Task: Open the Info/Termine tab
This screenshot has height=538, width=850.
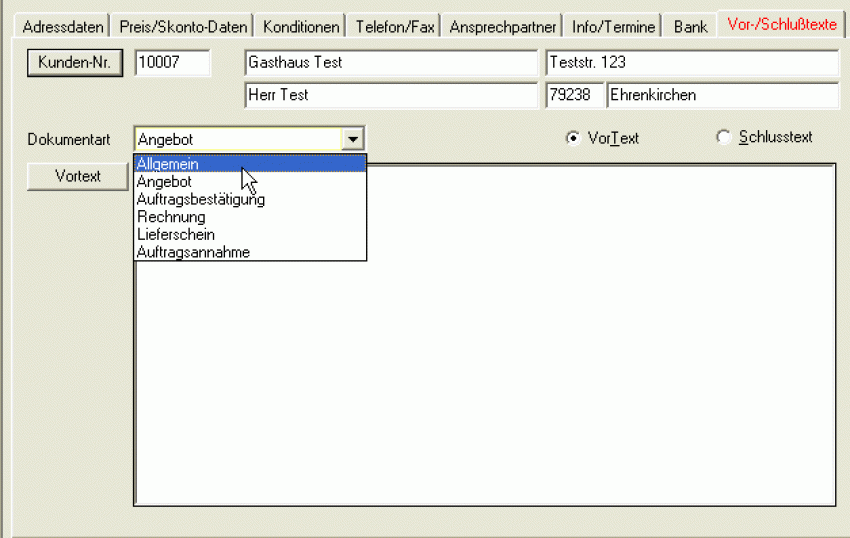Action: point(614,27)
